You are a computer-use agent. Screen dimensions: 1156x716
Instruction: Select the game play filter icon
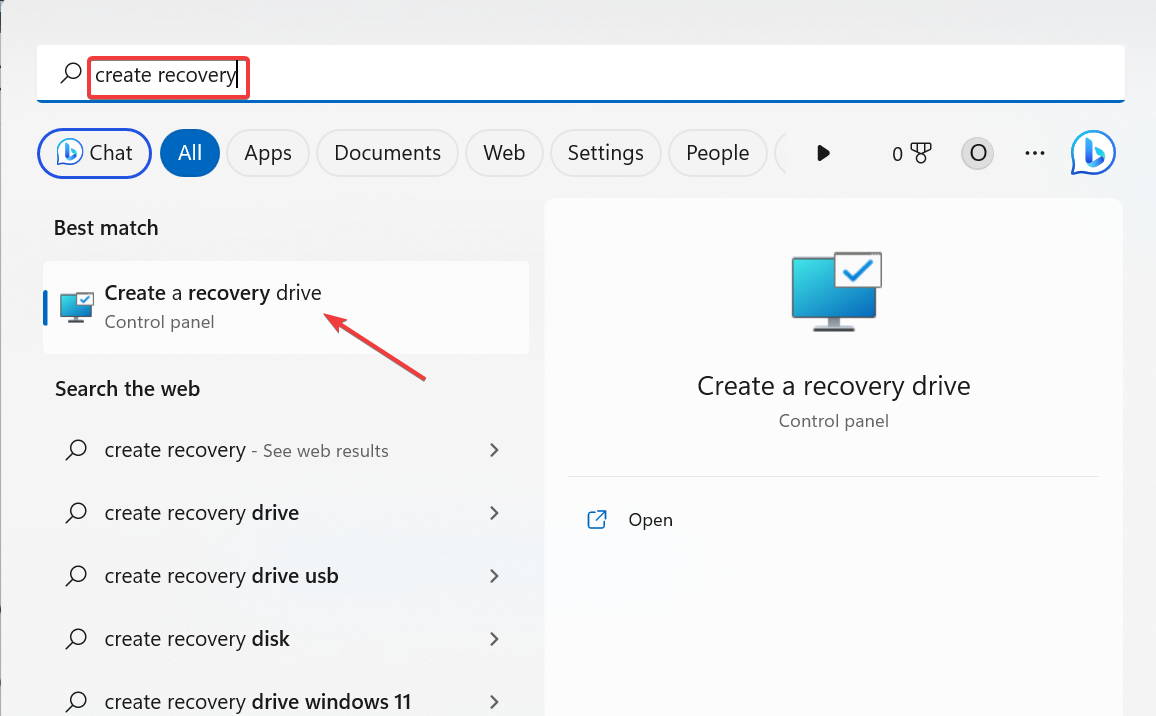[x=823, y=152]
